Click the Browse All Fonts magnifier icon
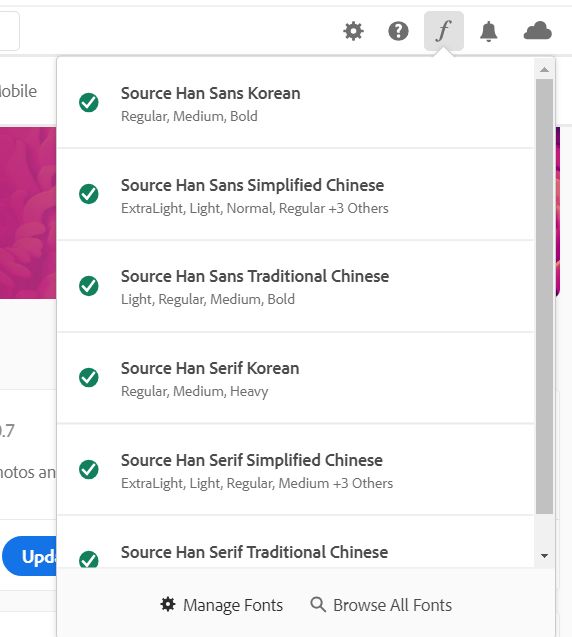 point(318,604)
